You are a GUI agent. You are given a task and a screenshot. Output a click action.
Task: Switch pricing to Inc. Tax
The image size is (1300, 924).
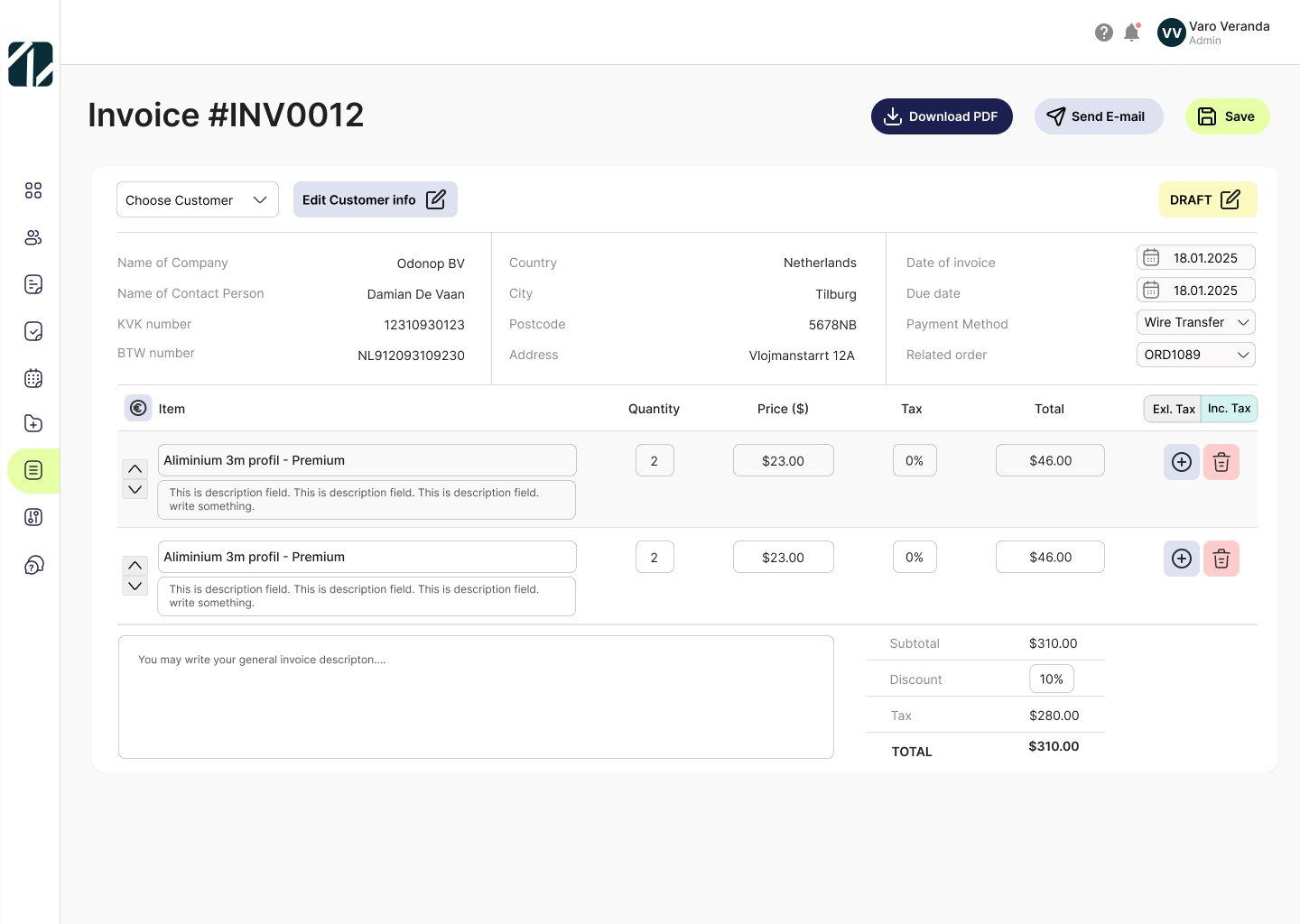tap(1229, 409)
